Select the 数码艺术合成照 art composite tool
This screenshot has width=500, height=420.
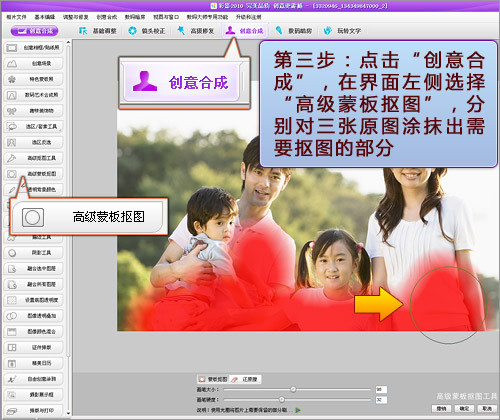33,95
